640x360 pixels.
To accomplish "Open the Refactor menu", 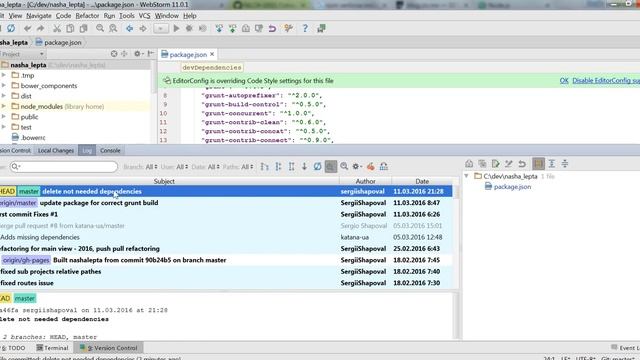I will point(87,16).
